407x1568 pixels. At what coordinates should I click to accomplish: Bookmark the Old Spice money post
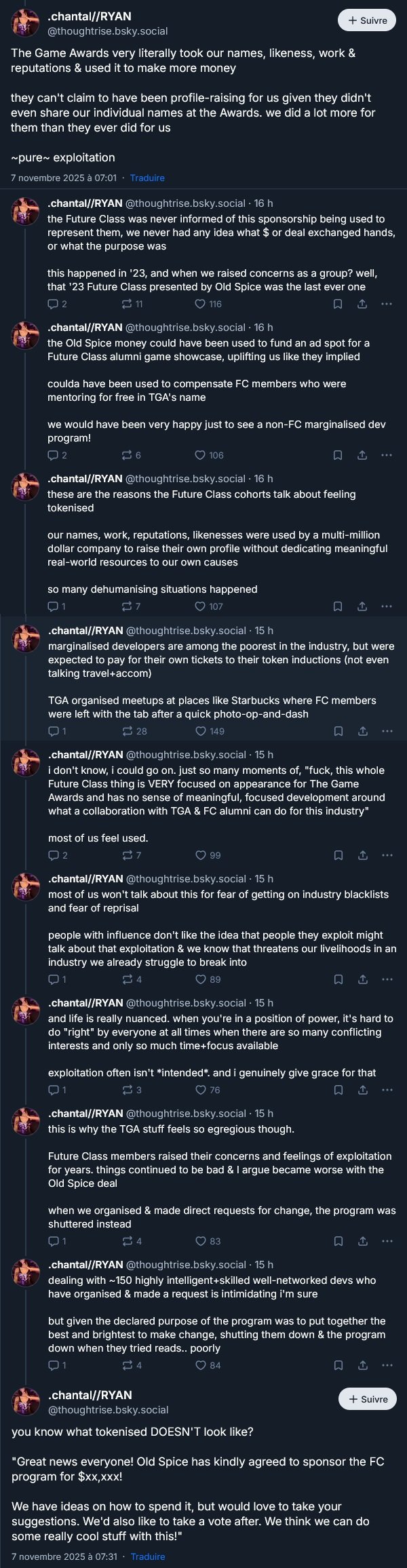pyautogui.click(x=337, y=455)
